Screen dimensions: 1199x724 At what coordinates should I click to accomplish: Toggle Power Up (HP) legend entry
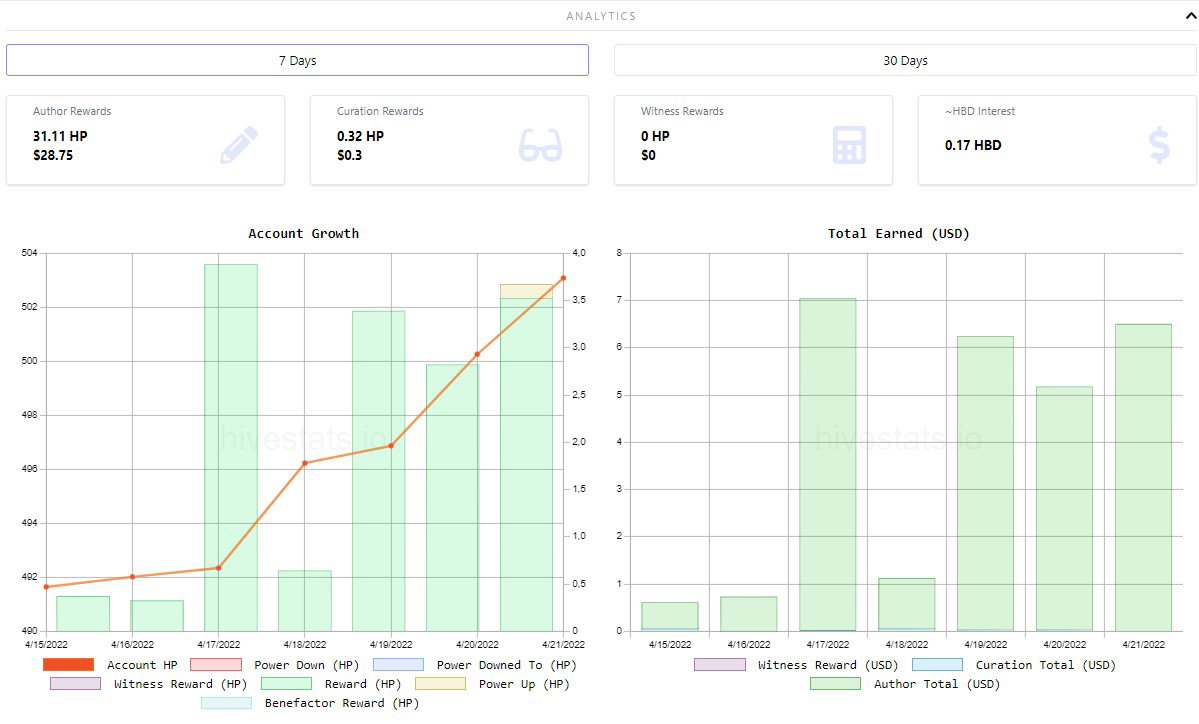(x=492, y=684)
